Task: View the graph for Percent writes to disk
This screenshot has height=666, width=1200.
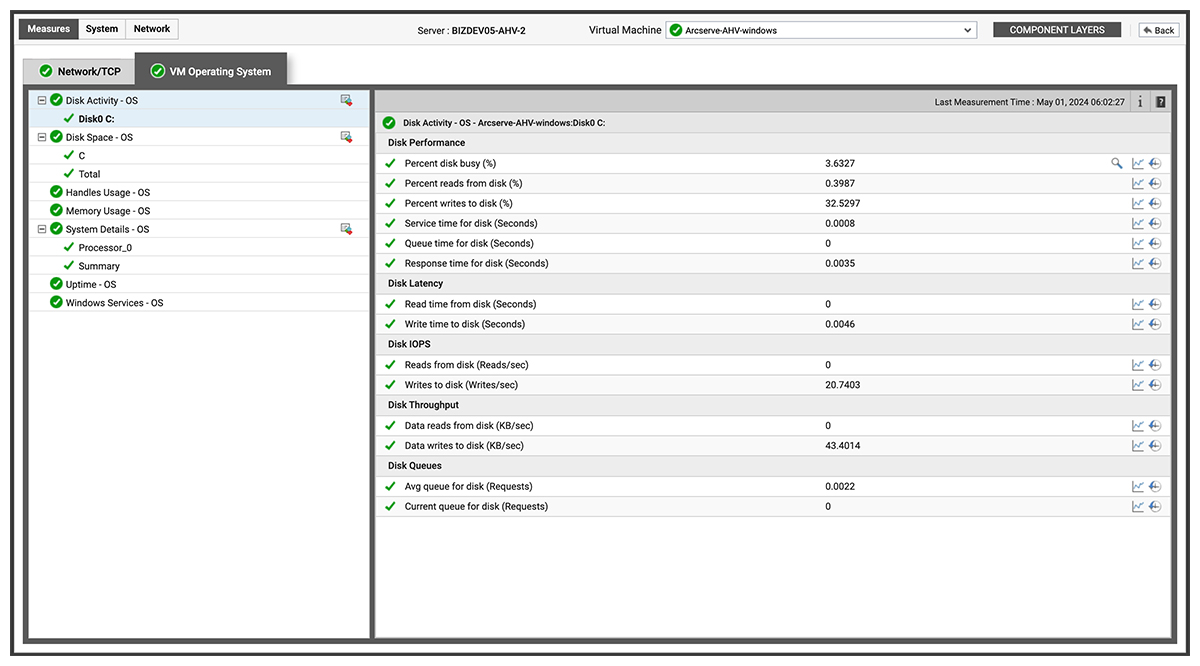Action: pyautogui.click(x=1138, y=203)
